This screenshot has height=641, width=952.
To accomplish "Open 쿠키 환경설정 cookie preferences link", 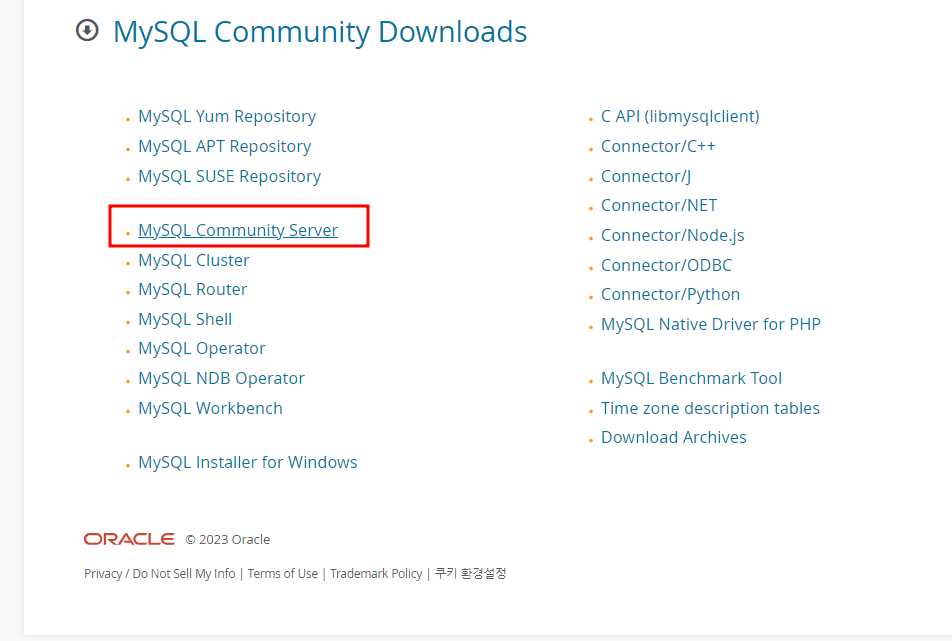I will [x=471, y=573].
